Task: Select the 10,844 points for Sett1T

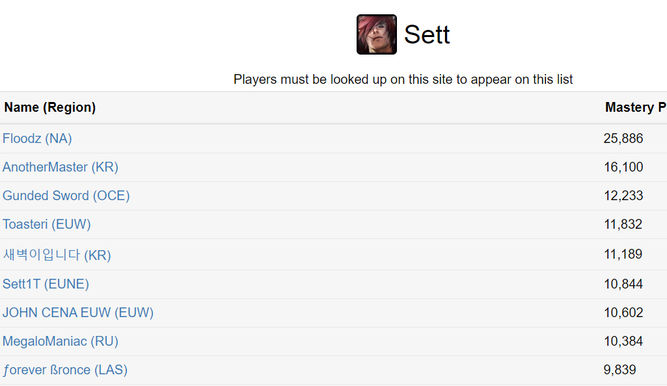Action: [x=623, y=284]
